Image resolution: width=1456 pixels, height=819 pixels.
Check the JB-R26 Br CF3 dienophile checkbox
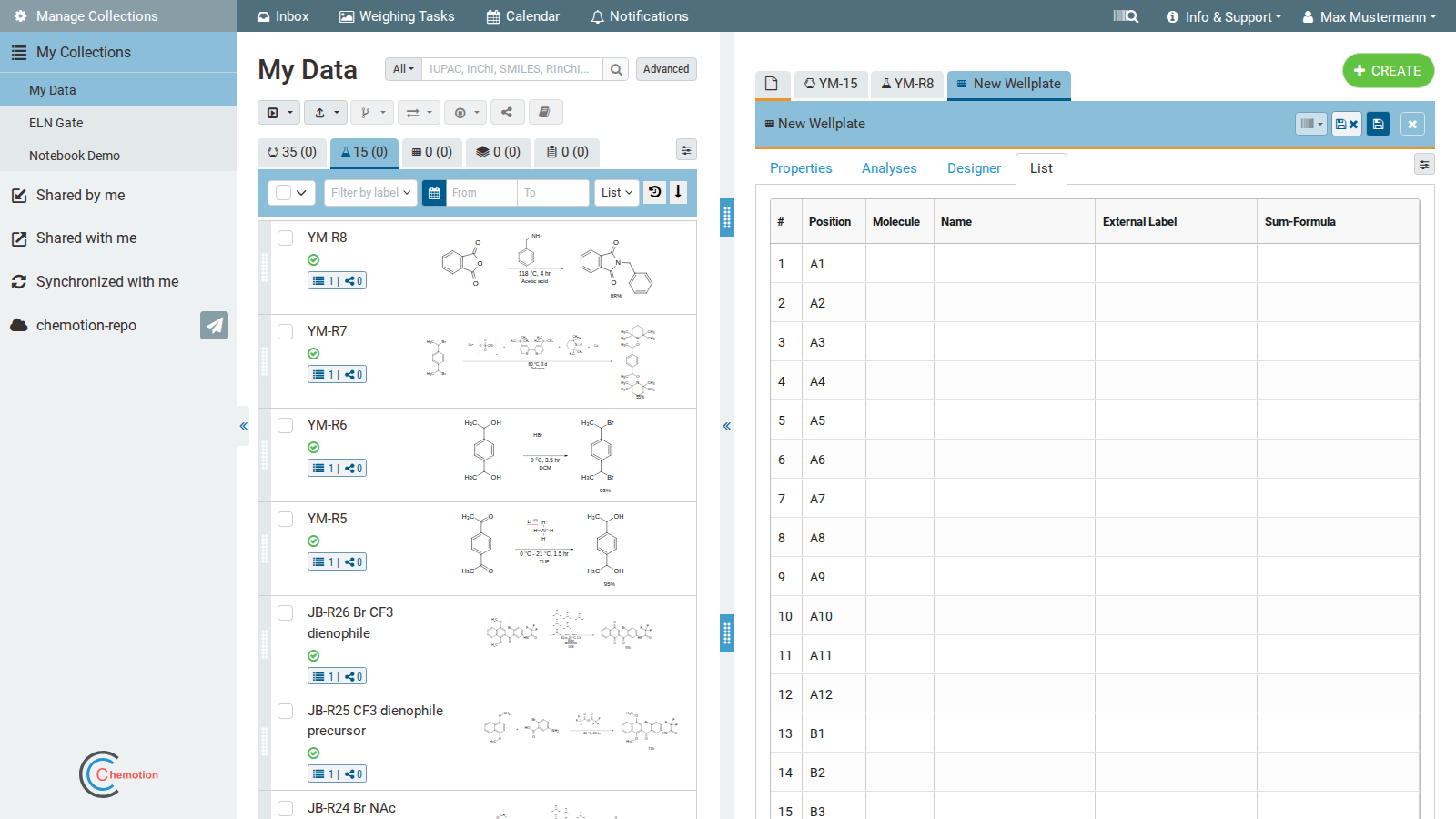(x=286, y=612)
